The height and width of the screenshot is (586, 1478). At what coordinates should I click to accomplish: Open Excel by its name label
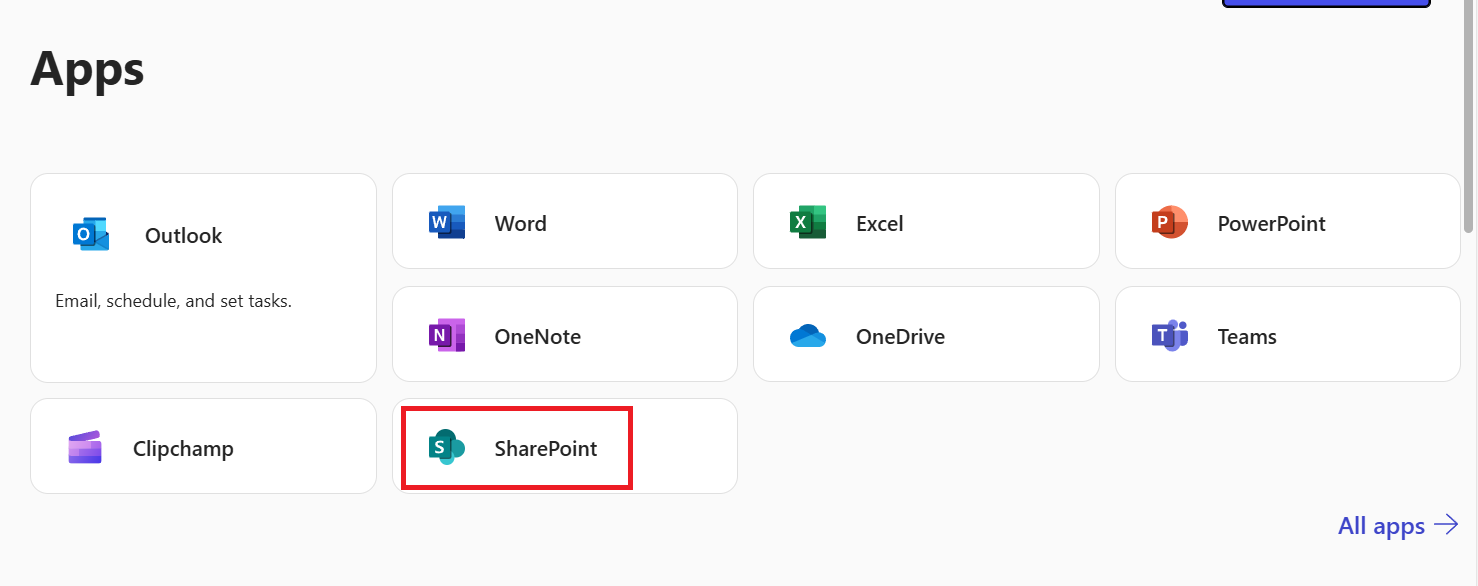tap(879, 223)
